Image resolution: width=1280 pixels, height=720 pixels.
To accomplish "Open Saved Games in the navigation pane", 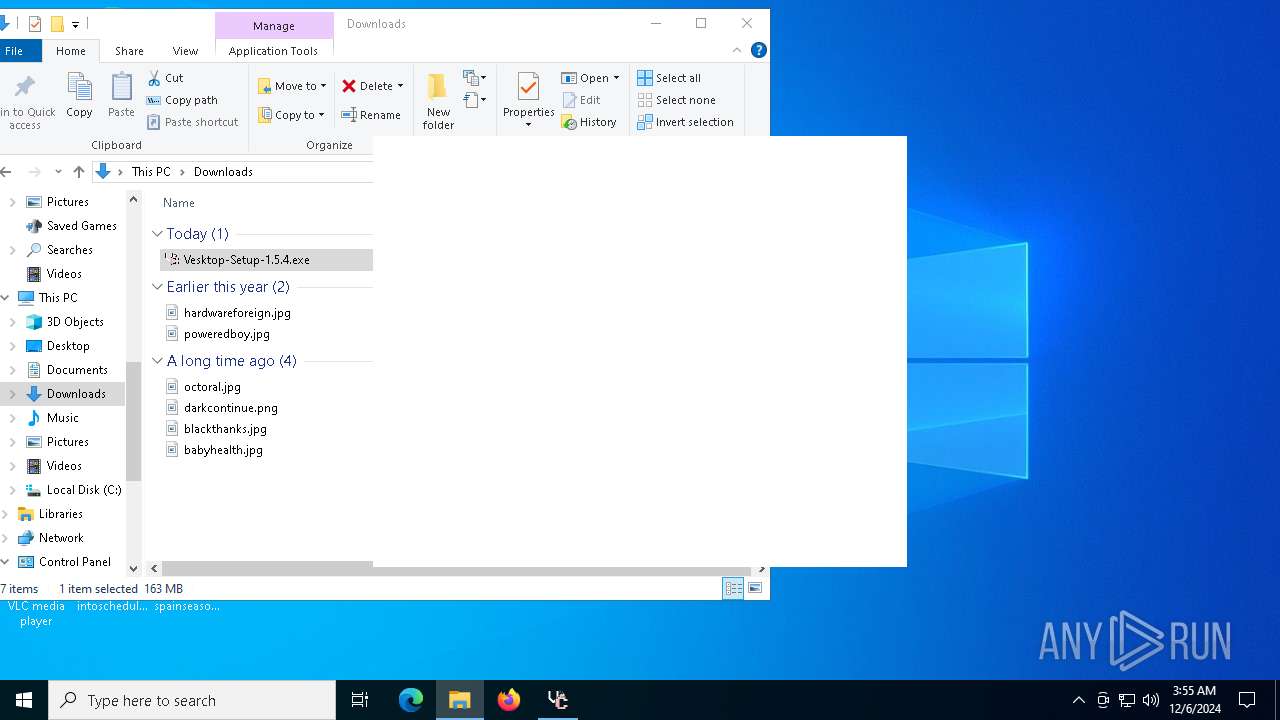I will pos(81,226).
